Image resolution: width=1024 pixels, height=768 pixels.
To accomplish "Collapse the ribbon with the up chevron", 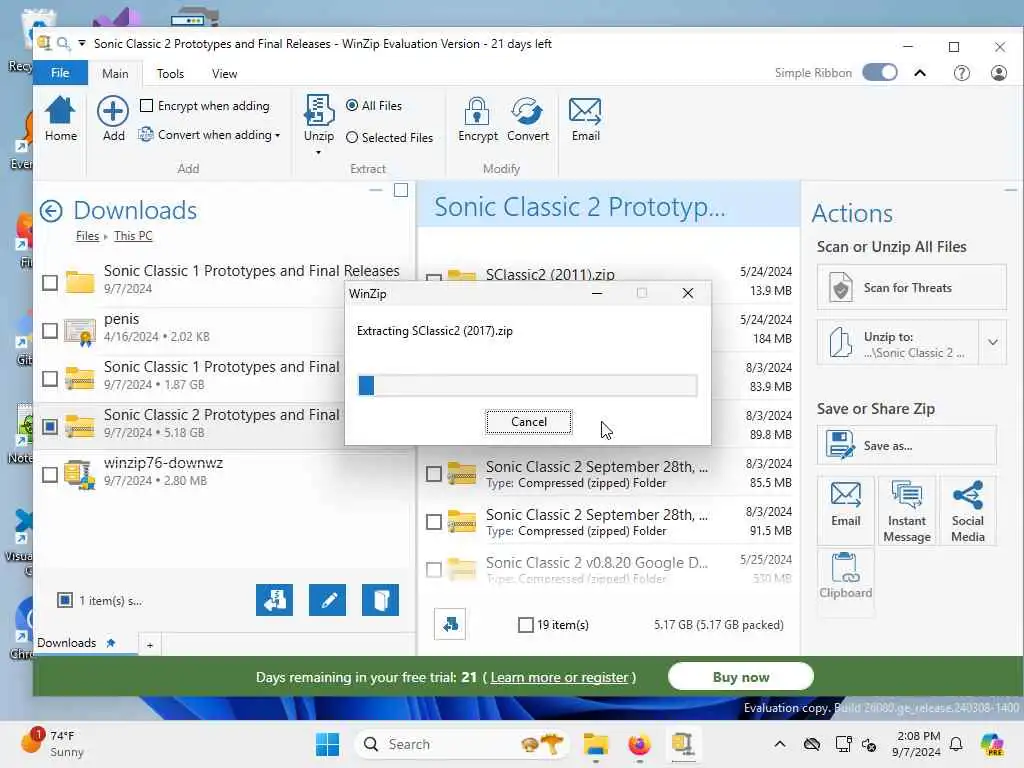I will 920,73.
